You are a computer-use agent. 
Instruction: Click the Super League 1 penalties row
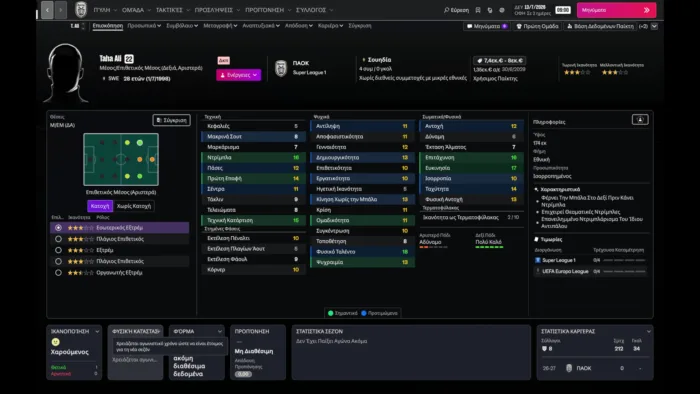(590, 260)
